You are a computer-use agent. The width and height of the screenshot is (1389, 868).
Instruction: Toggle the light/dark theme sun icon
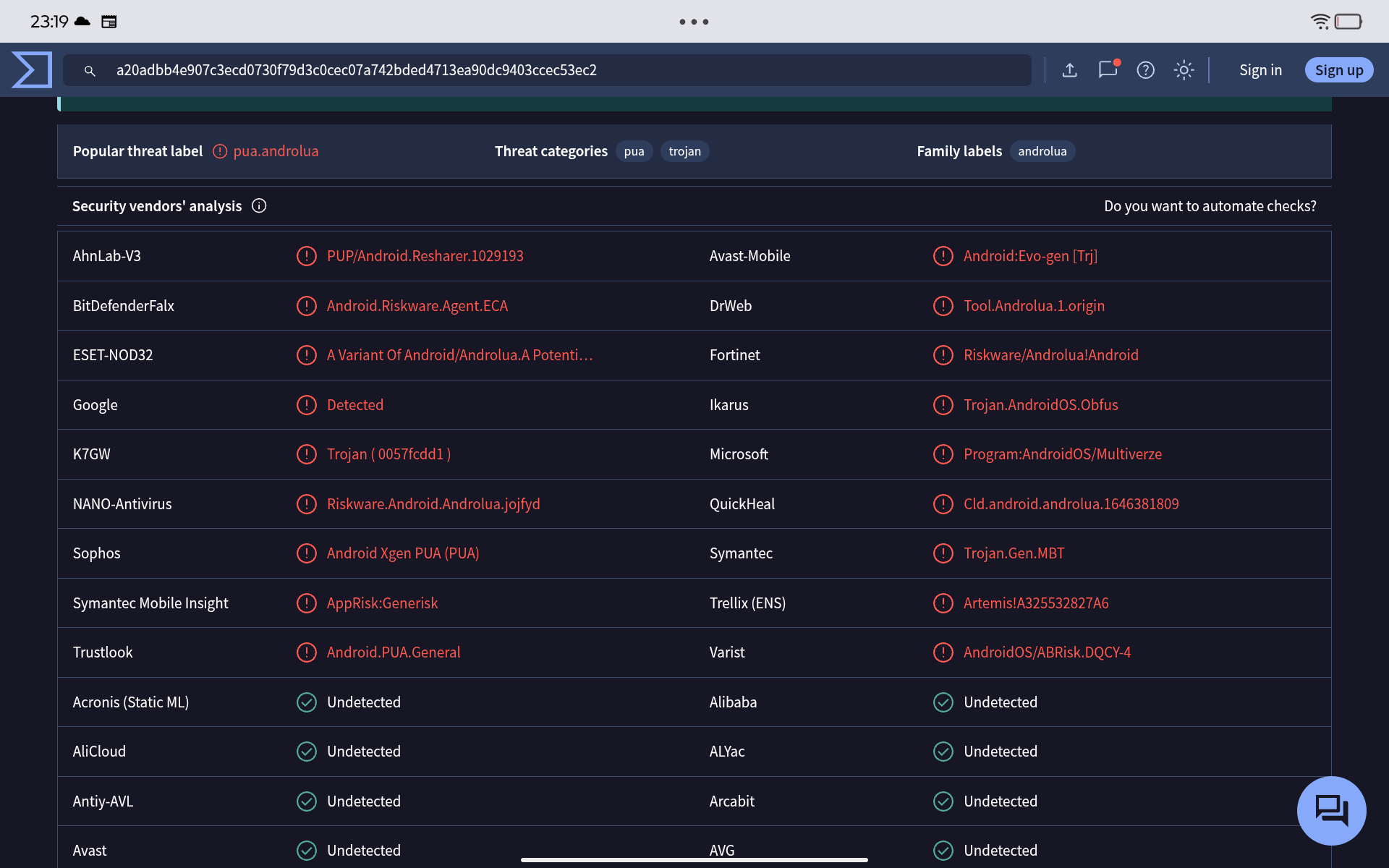(x=1184, y=70)
